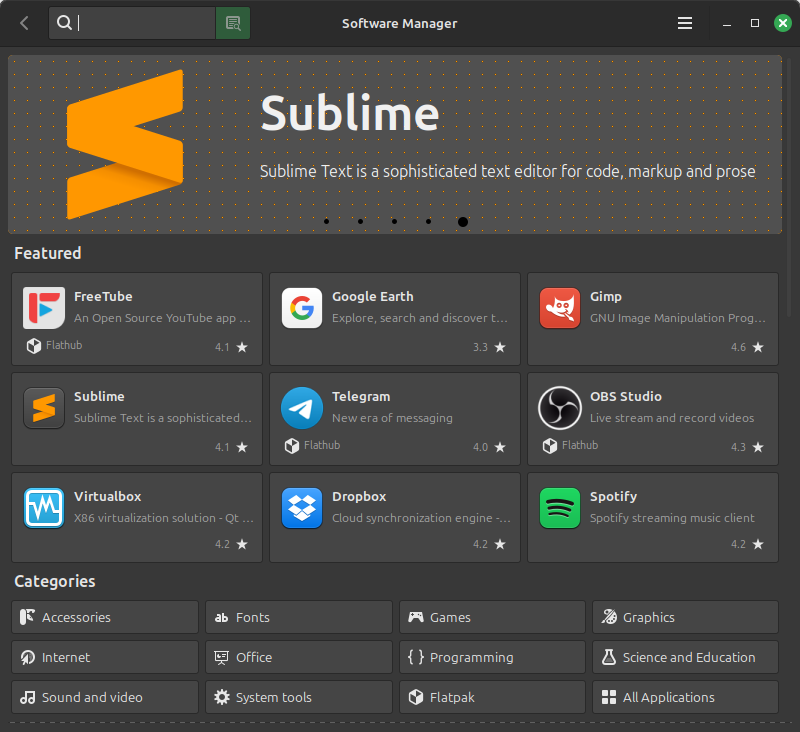The width and height of the screenshot is (800, 732).
Task: Select the Telegram app tile
Action: point(394,419)
